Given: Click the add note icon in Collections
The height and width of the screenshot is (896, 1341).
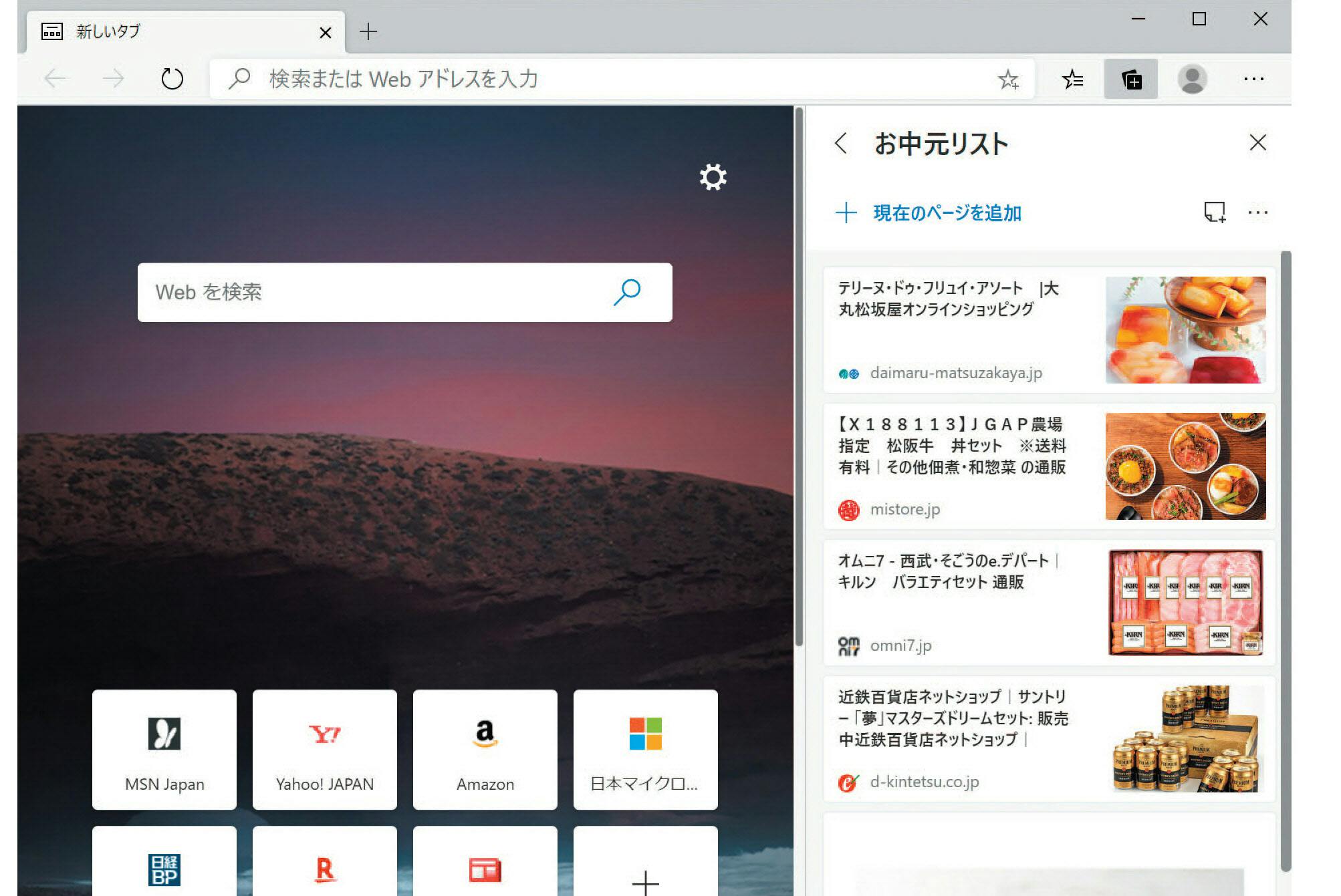Looking at the screenshot, I should click(1214, 212).
